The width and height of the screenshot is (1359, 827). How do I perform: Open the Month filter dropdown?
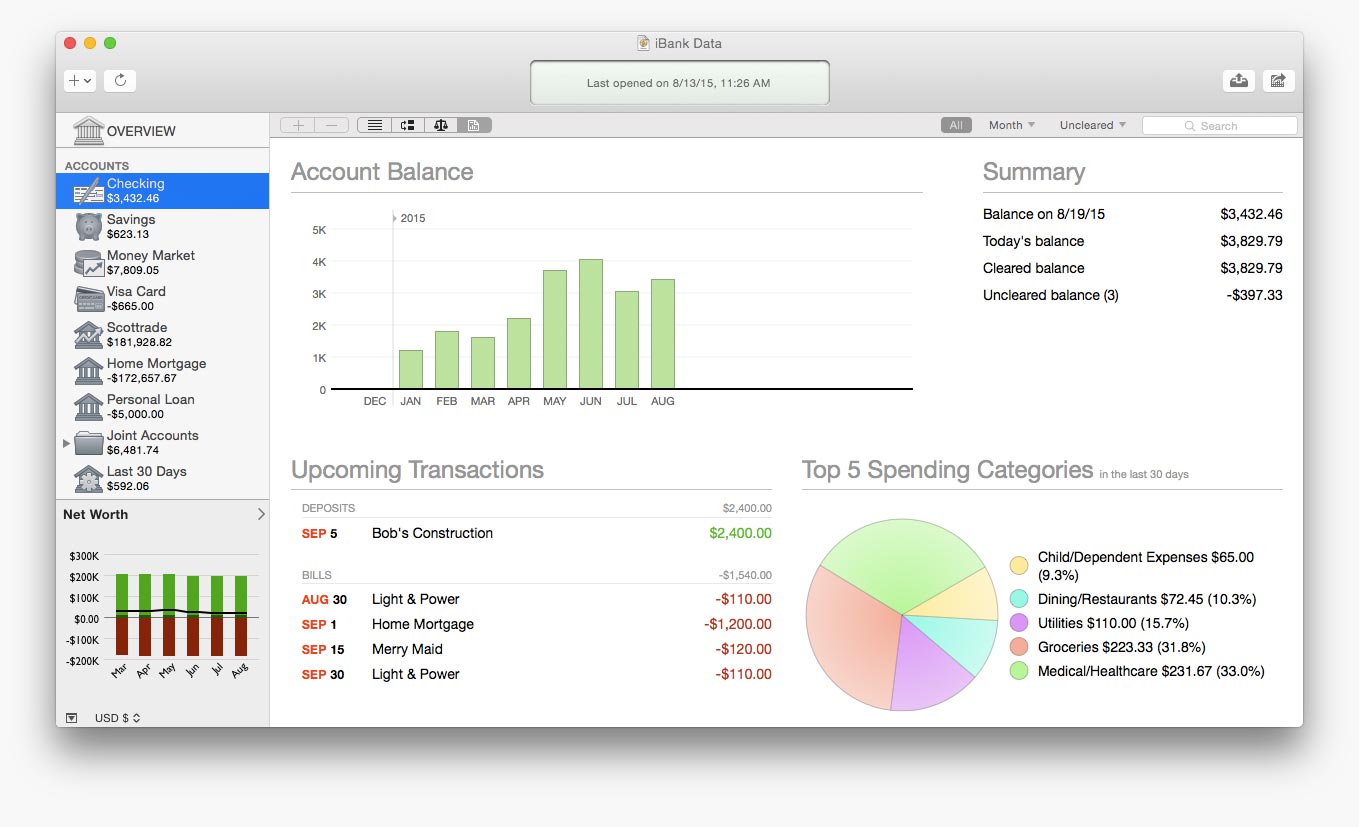(x=1011, y=125)
